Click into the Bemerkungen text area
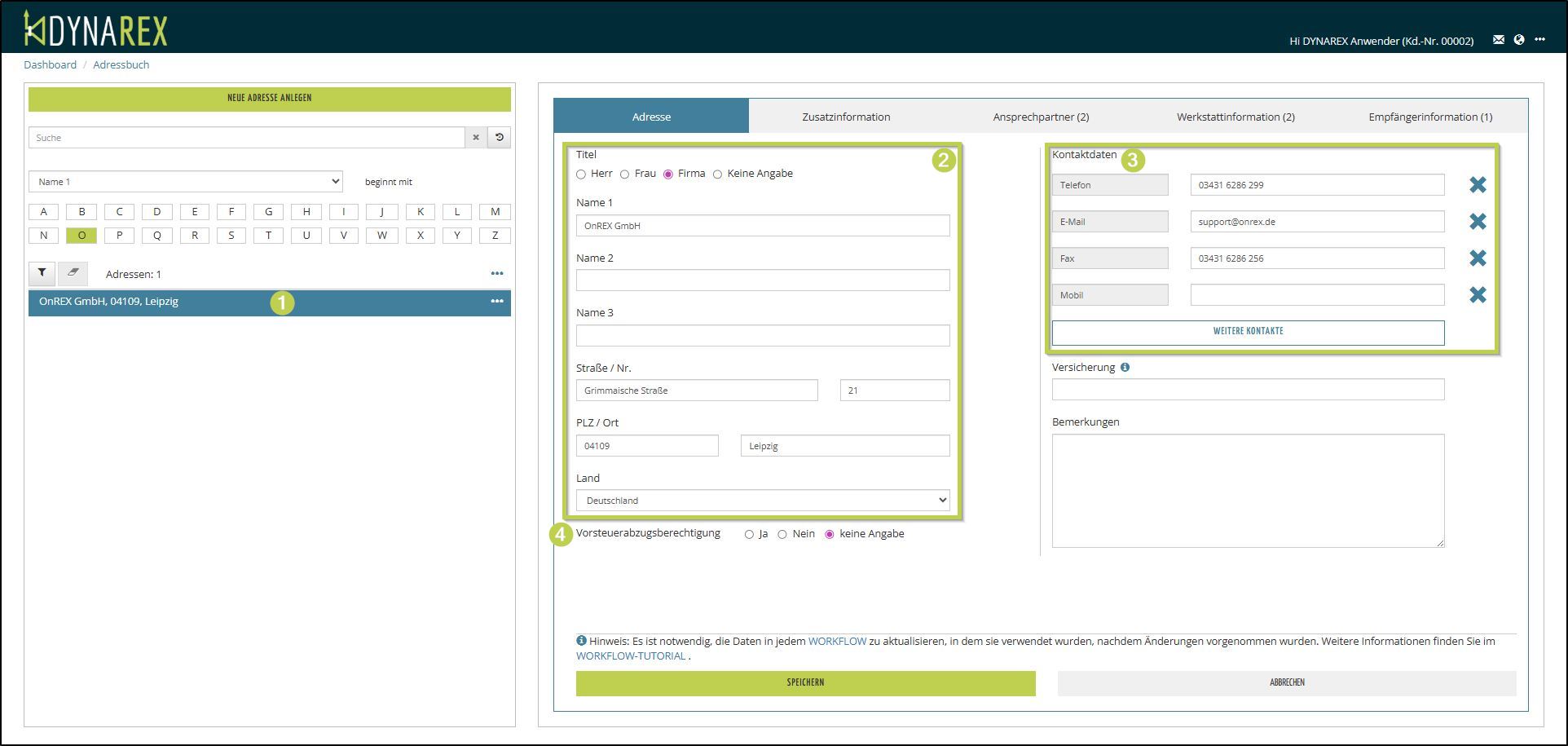The width and height of the screenshot is (1568, 746). click(x=1247, y=490)
